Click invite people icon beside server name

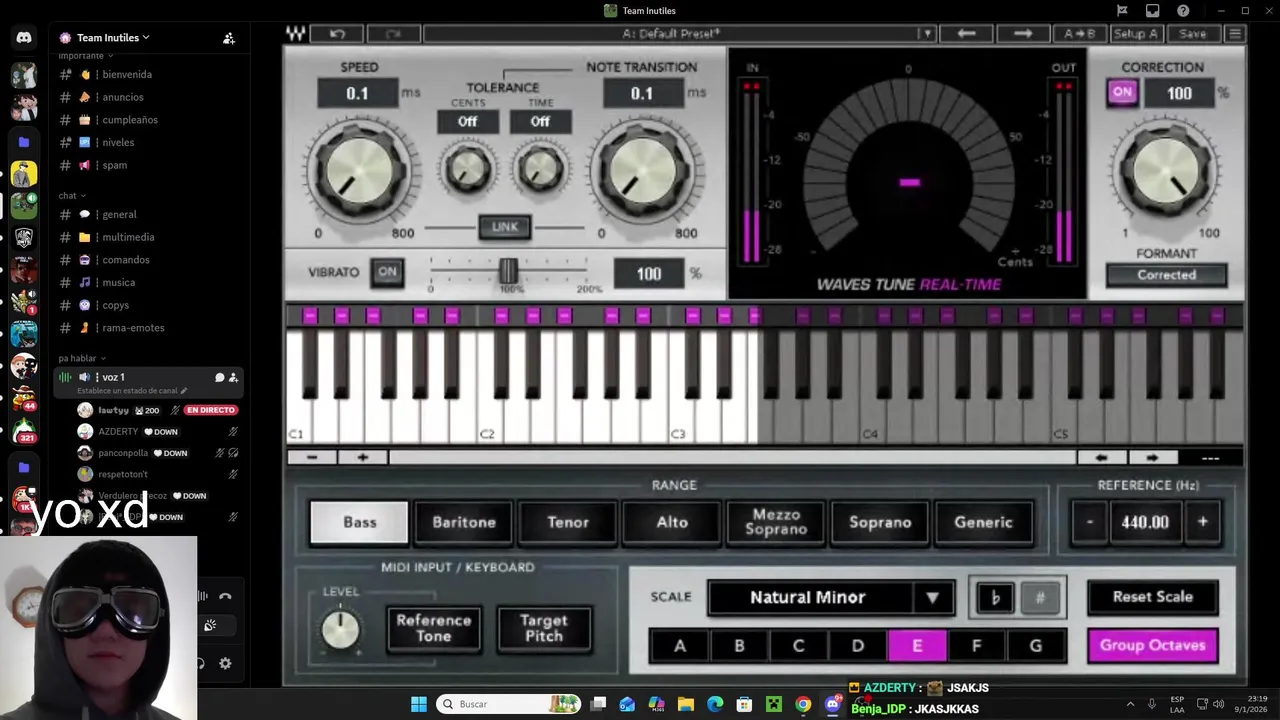229,38
